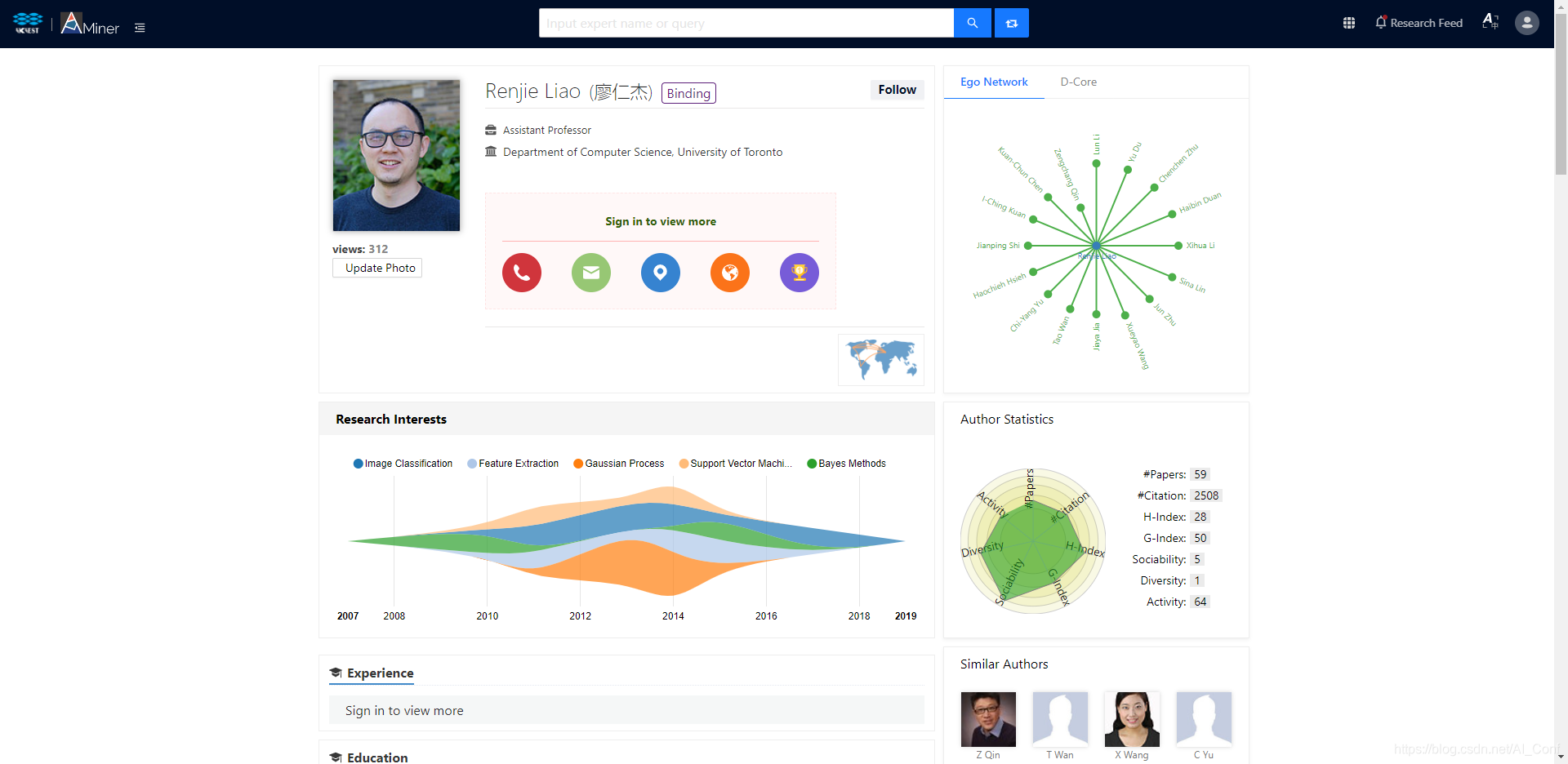The image size is (1568, 764).
Task: Open Research Feed link
Action: [x=1426, y=23]
